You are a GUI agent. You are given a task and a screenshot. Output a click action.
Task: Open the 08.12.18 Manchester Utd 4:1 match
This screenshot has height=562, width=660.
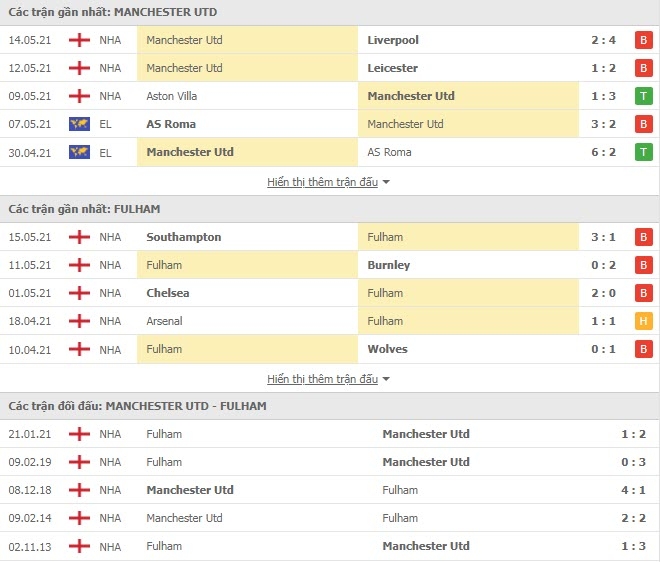click(330, 490)
